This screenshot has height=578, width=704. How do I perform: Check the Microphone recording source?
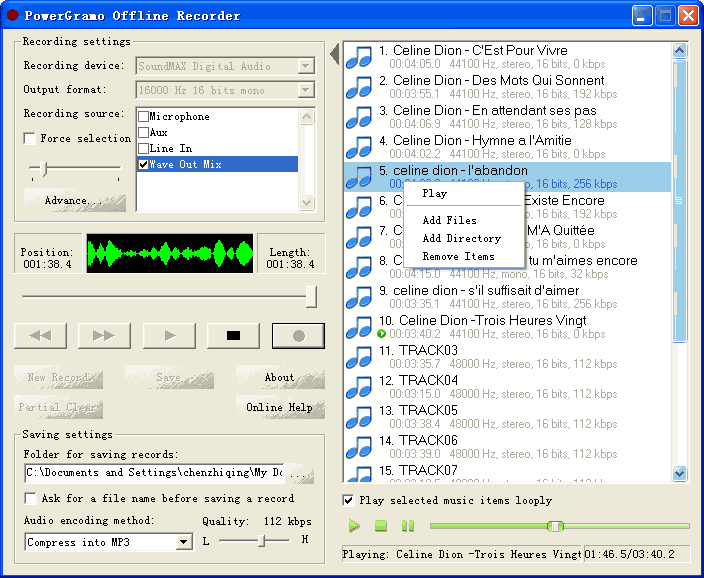(144, 117)
